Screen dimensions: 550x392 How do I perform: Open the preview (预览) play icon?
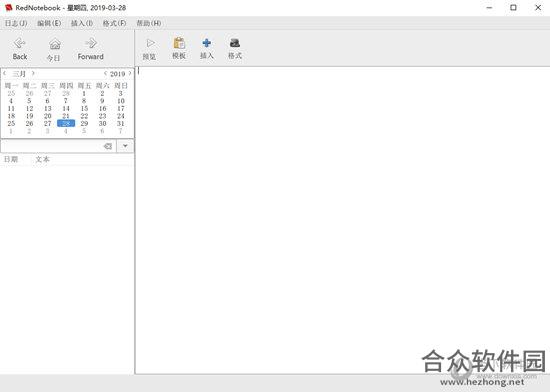(x=150, y=43)
